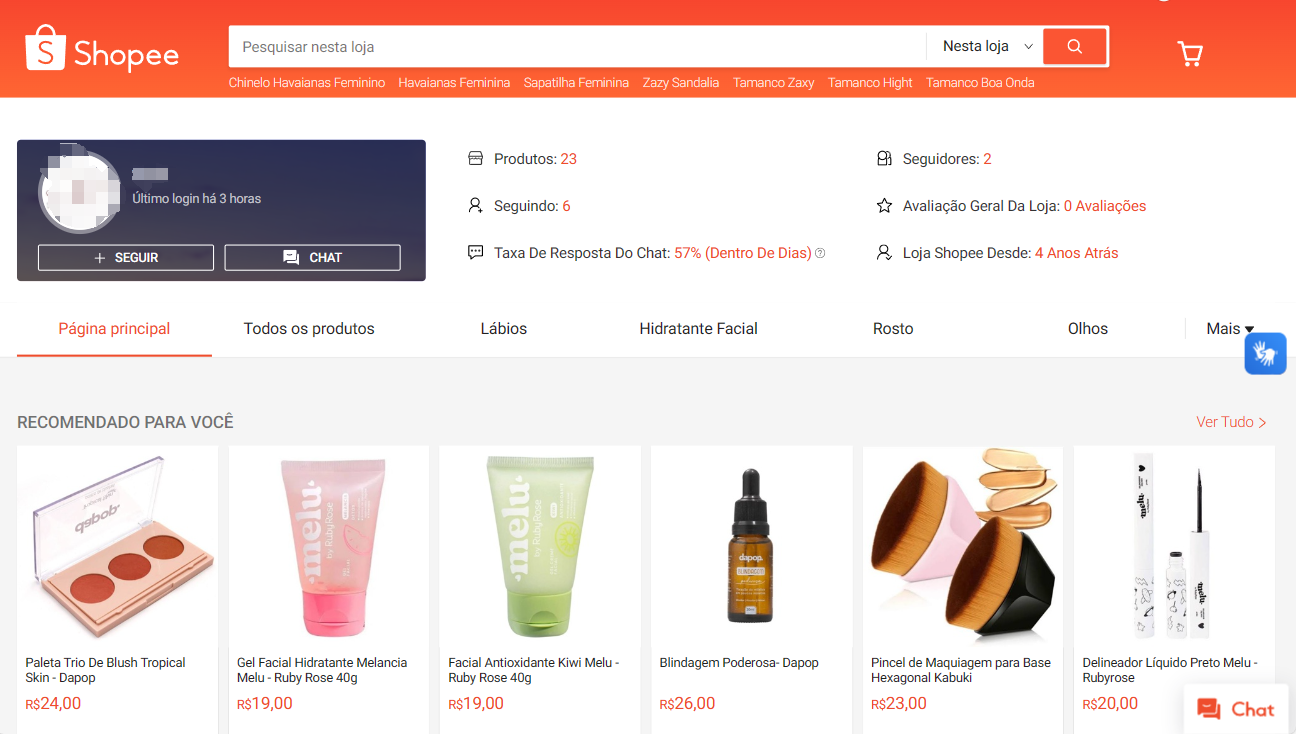Viewport: 1296px width, 734px height.
Task: Click the Ver Tudo link
Action: point(1231,422)
